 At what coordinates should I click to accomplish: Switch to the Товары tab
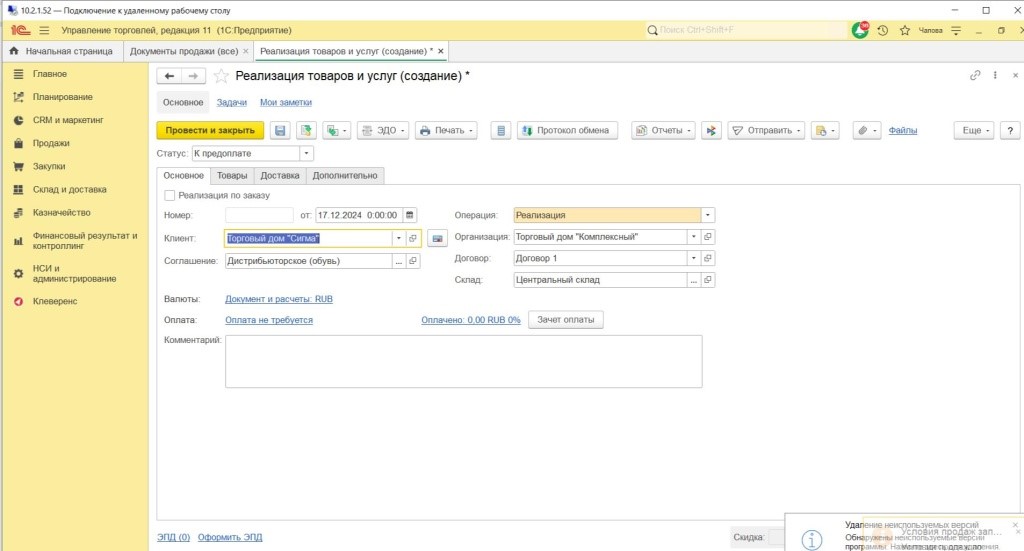(232, 176)
